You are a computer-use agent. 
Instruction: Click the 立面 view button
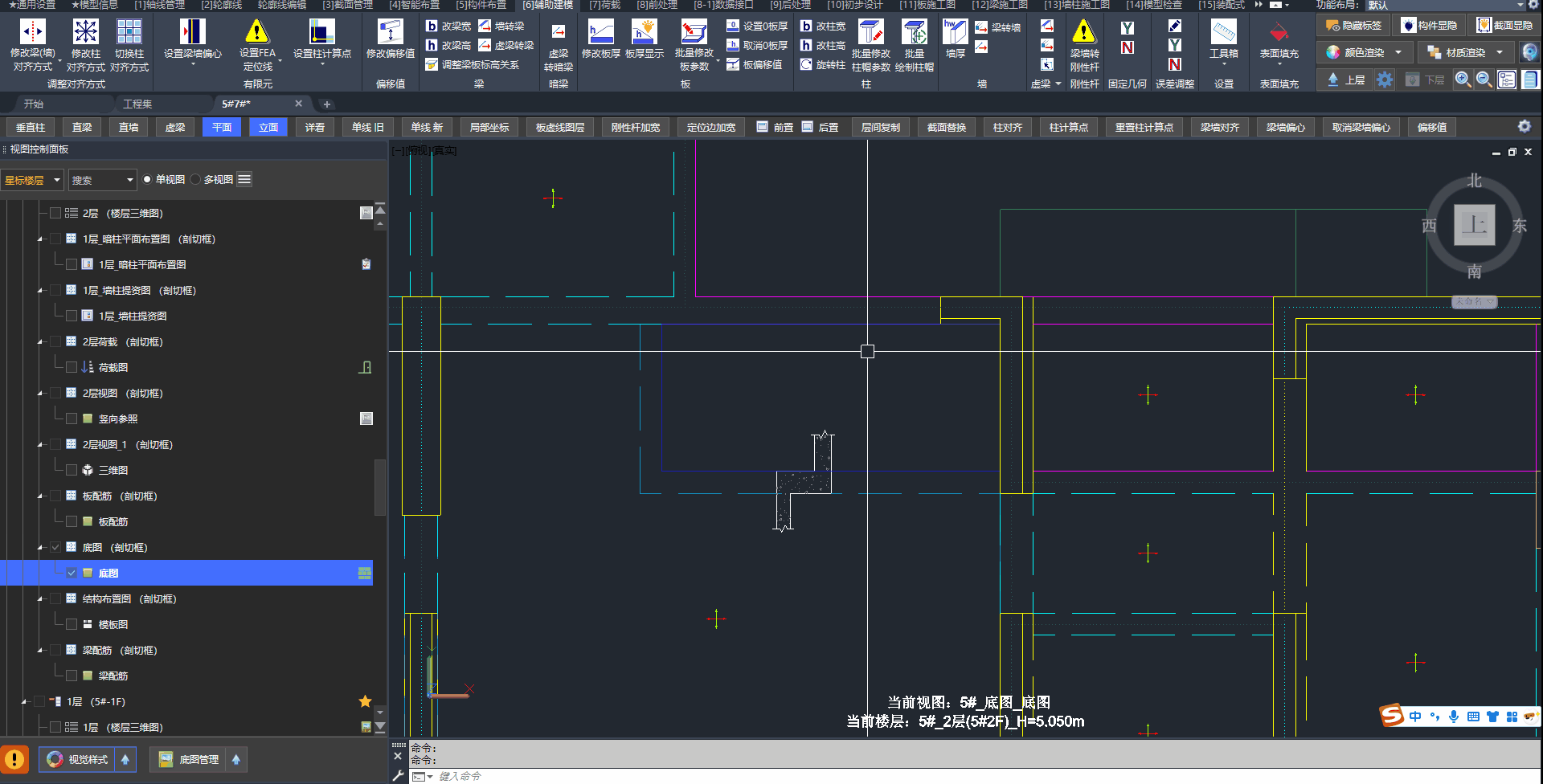pyautogui.click(x=268, y=127)
